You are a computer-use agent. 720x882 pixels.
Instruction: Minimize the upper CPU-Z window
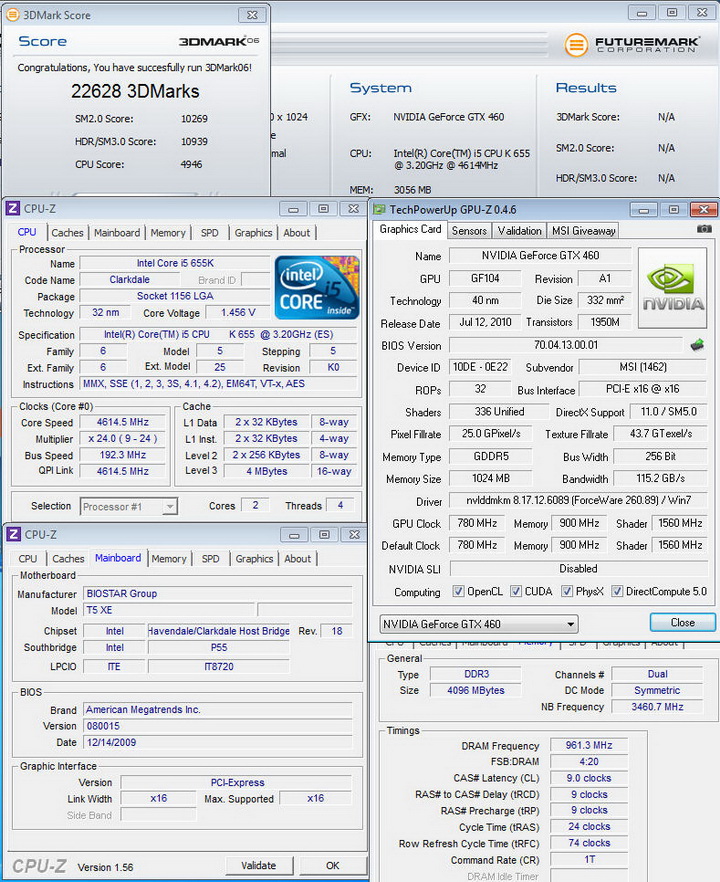294,209
